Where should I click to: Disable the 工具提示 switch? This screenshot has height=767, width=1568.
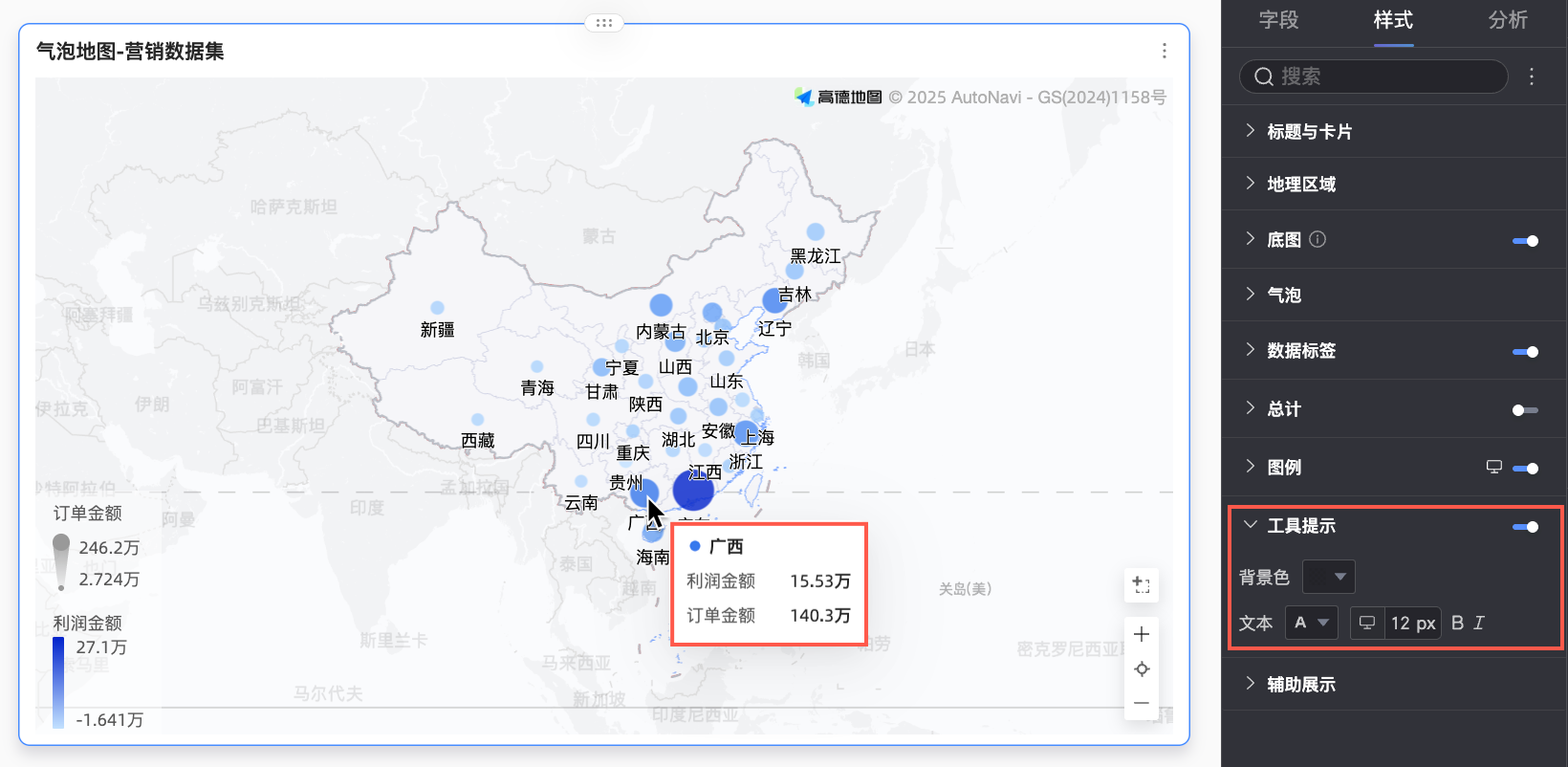coord(1525,527)
